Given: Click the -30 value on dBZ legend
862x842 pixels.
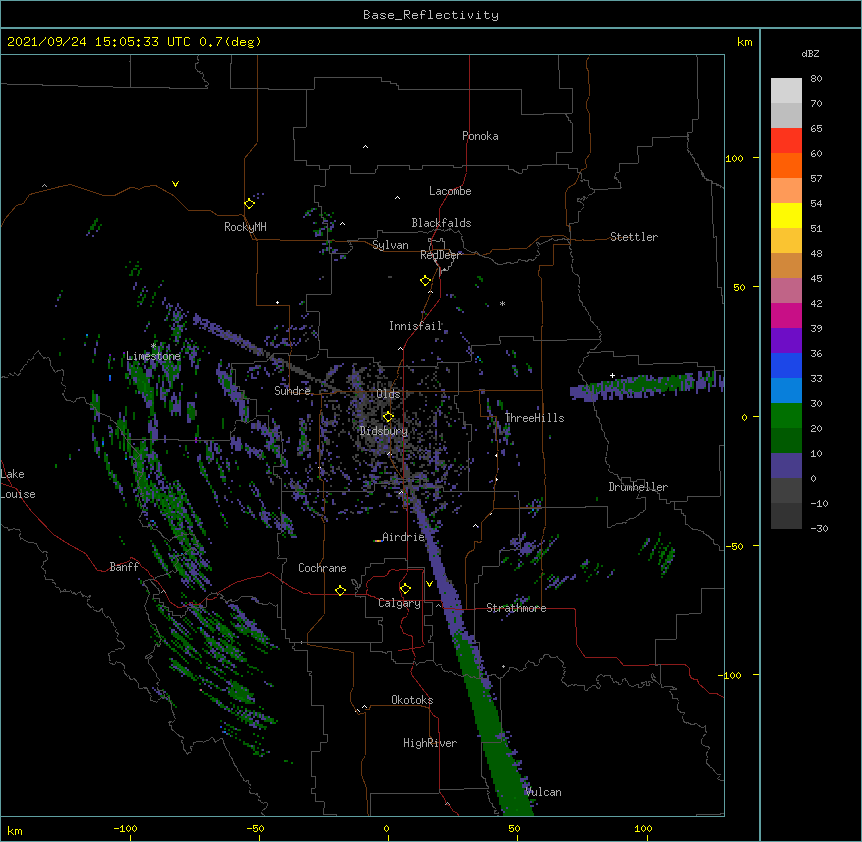Looking at the screenshot, I should pos(819,528).
